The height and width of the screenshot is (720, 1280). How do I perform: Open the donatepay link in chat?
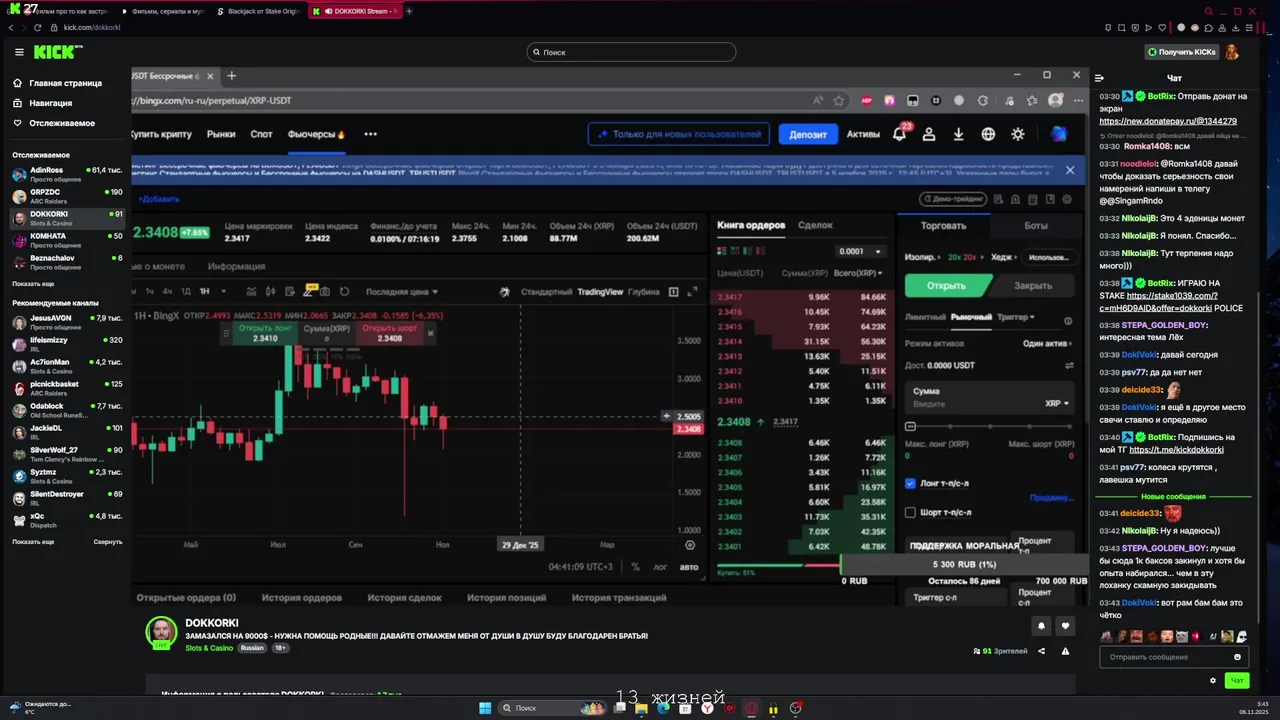(x=1168, y=121)
